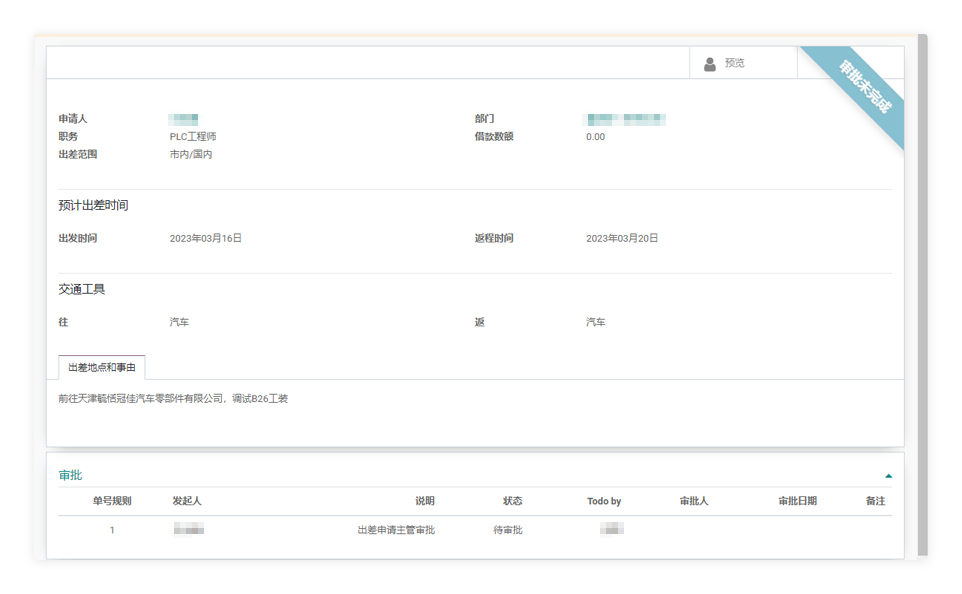Screen dimensions: 962x594
Task: Sort by the 状态 column header
Action: click(x=512, y=501)
